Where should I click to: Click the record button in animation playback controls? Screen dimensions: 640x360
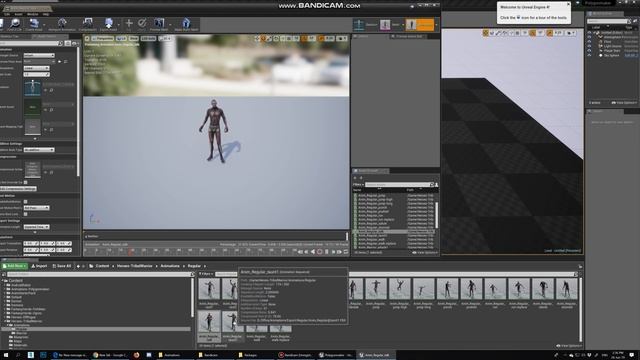pos(320,252)
